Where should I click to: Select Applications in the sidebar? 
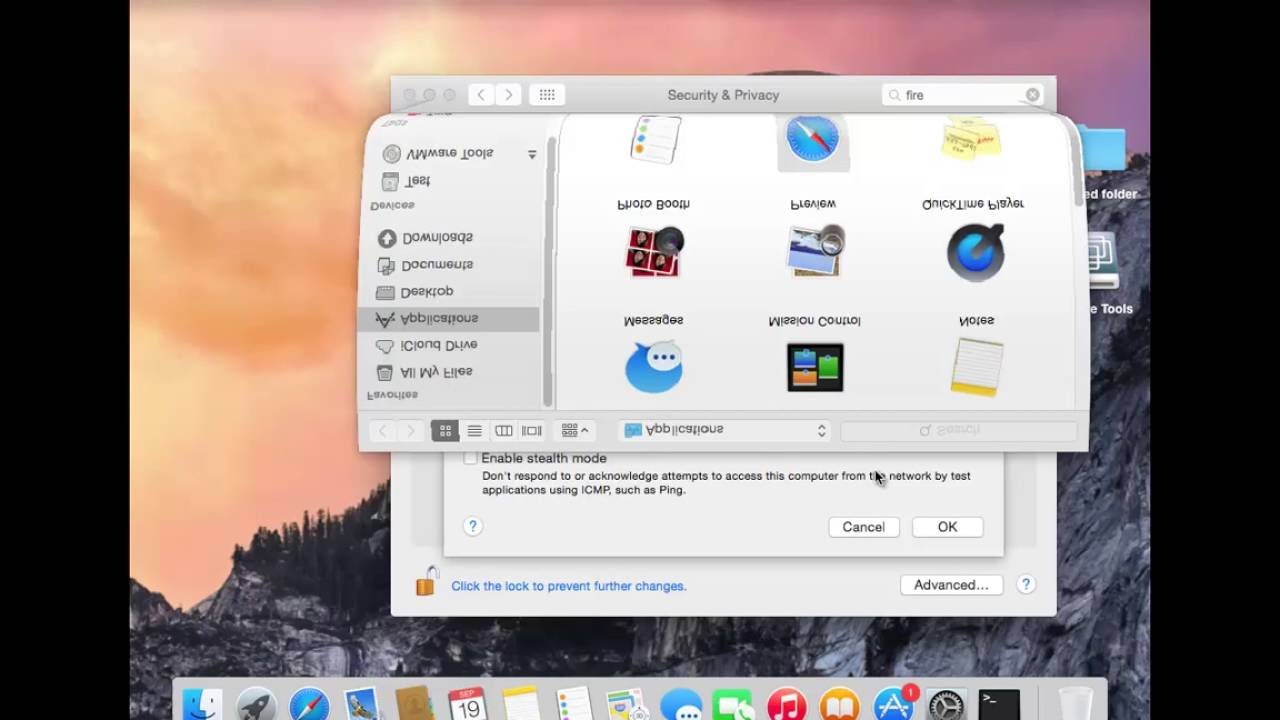[x=448, y=319]
